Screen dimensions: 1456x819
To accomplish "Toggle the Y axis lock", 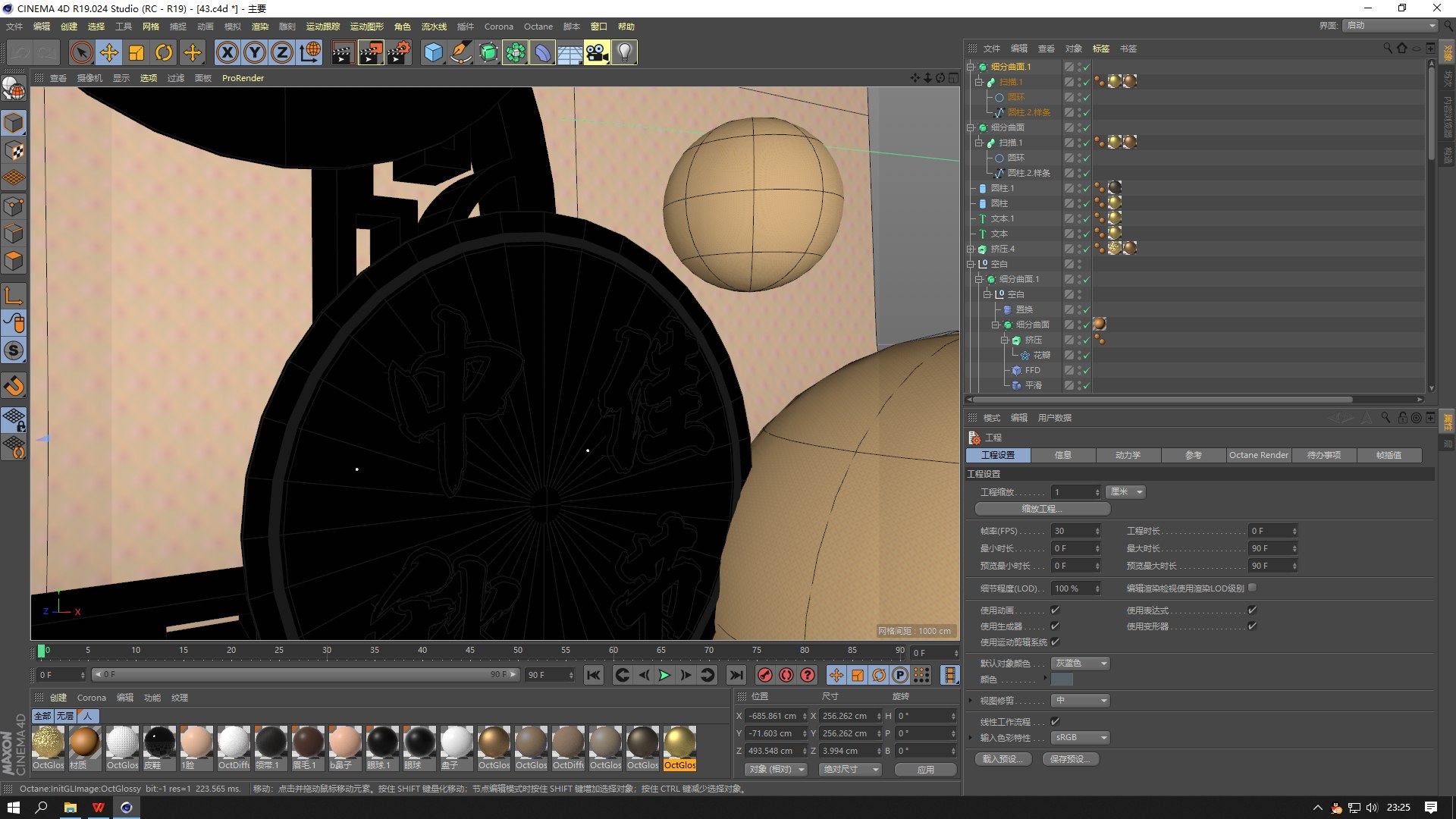I will 255,52.
